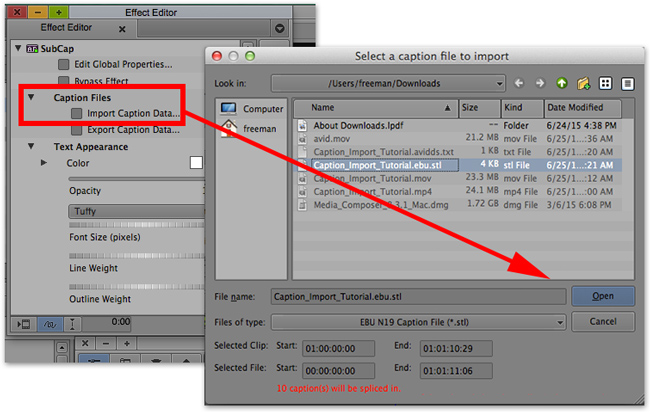Sort files by the Name column
Viewport: 650px width, 412px height.
(x=375, y=108)
